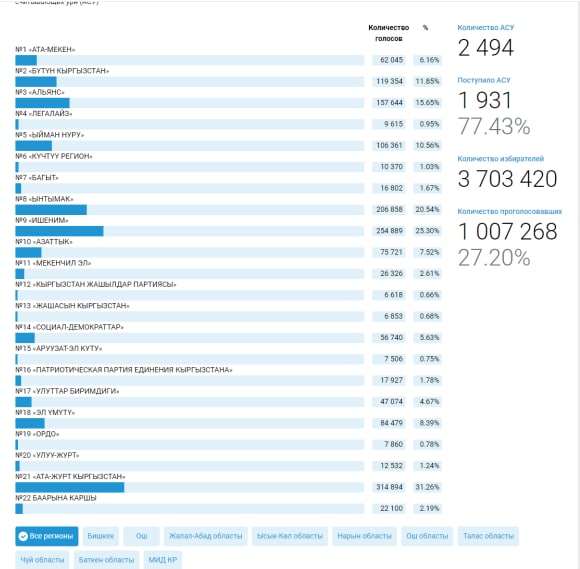This screenshot has height=569, width=580.
Task: Filter results by Бишкек
Action: (x=101, y=536)
